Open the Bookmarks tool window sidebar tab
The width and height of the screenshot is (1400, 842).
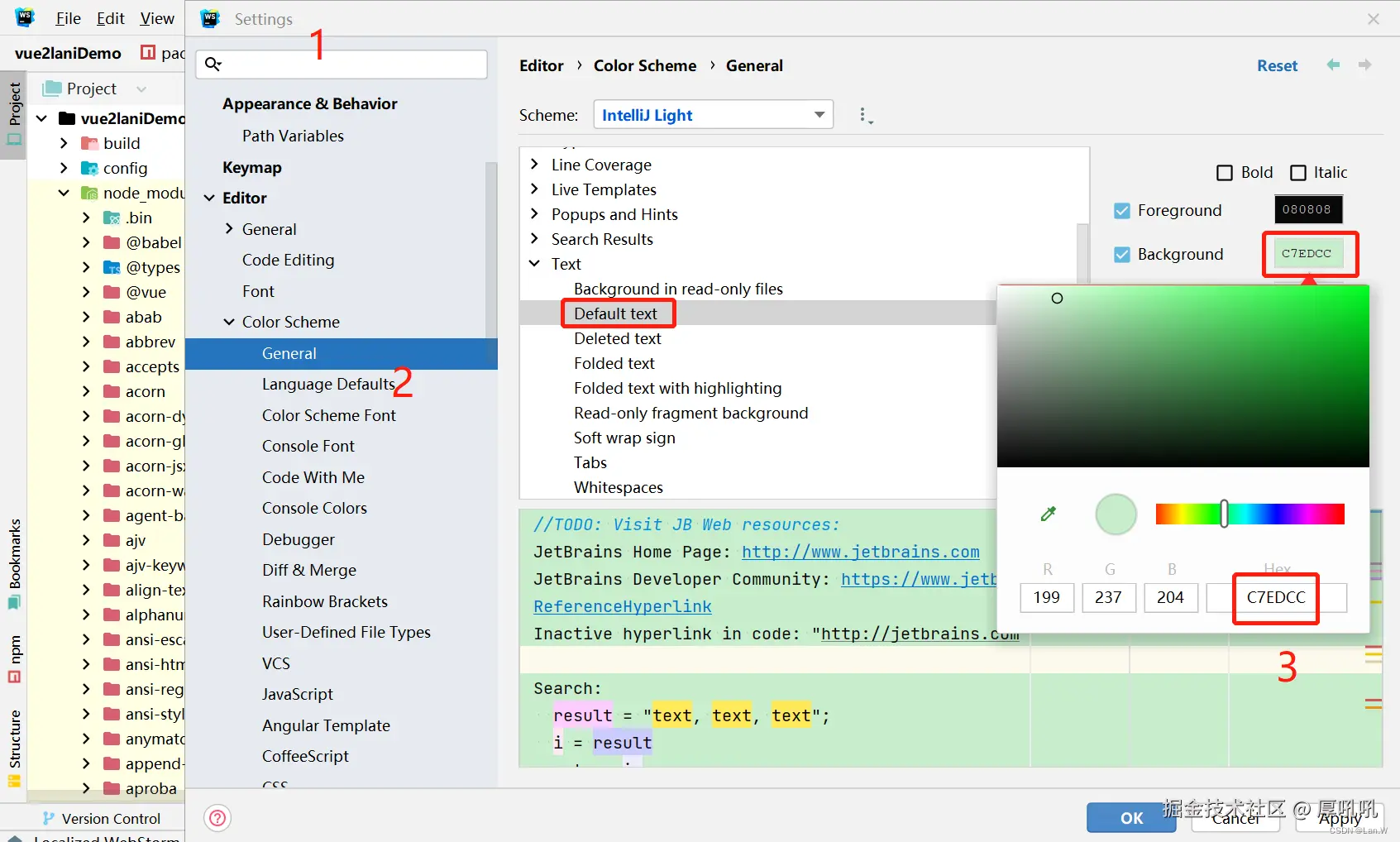pyautogui.click(x=14, y=563)
